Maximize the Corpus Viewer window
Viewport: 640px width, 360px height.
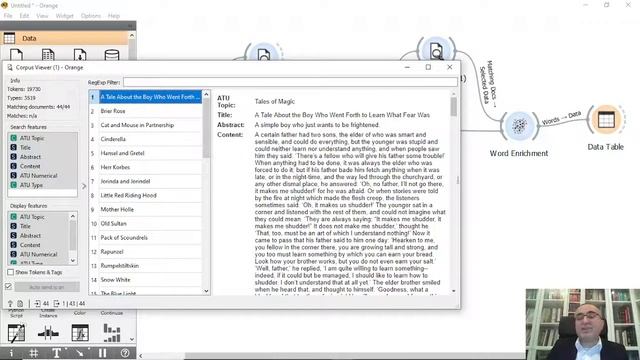(x=428, y=67)
